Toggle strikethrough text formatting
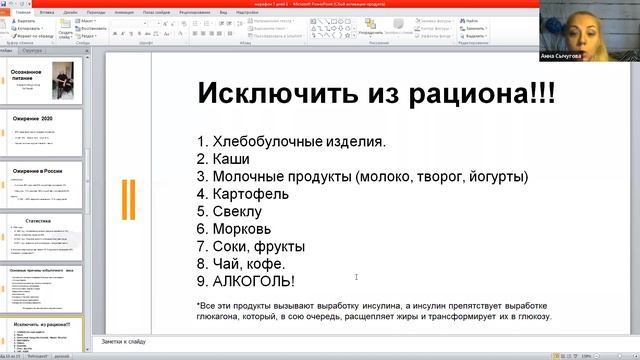 pos(148,33)
